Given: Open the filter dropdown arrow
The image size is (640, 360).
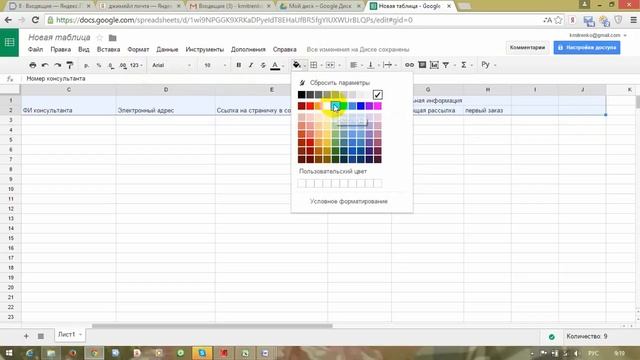Looking at the screenshot, I should click(454, 65).
